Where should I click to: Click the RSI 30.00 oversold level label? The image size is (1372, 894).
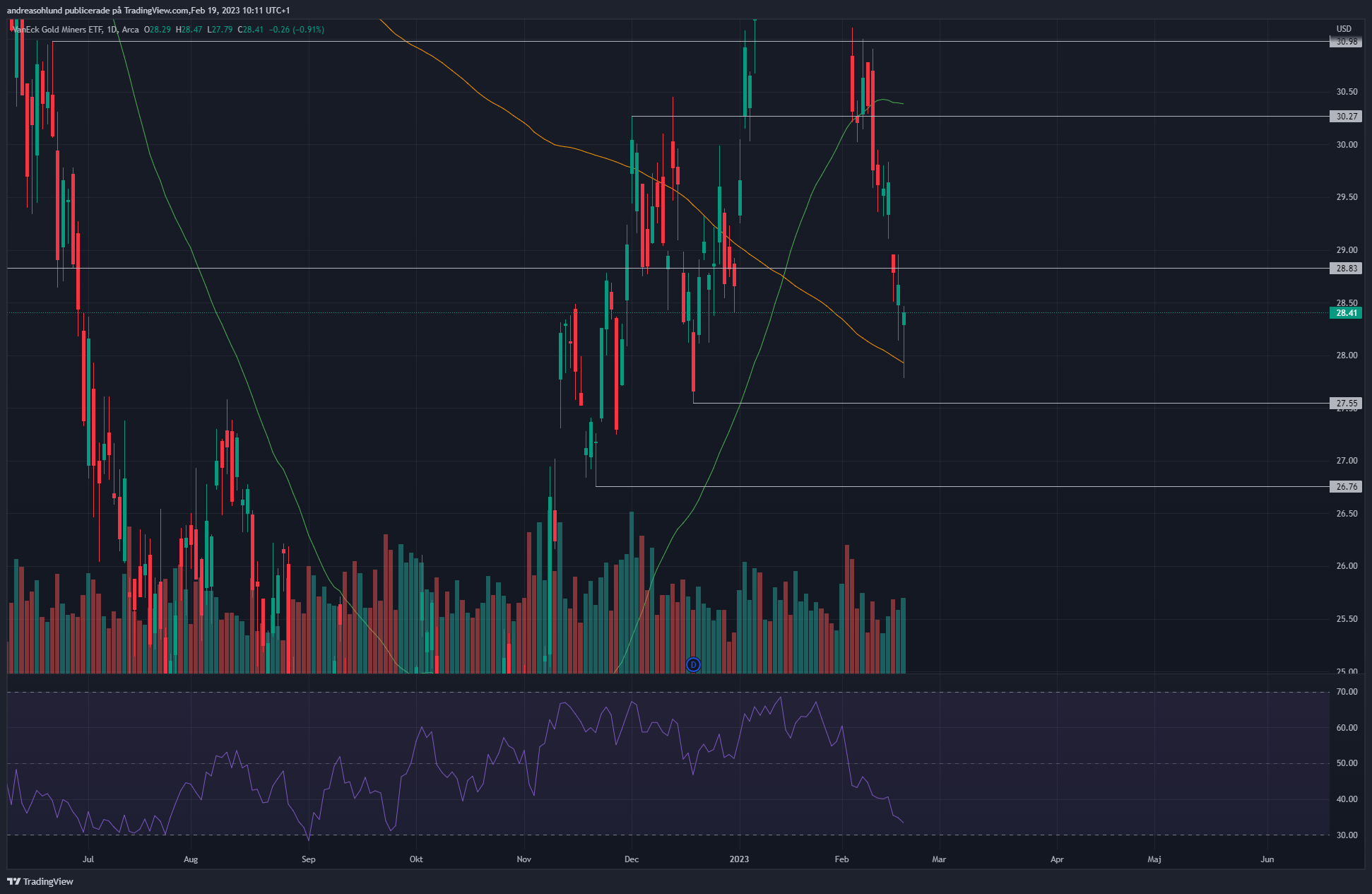[1347, 835]
